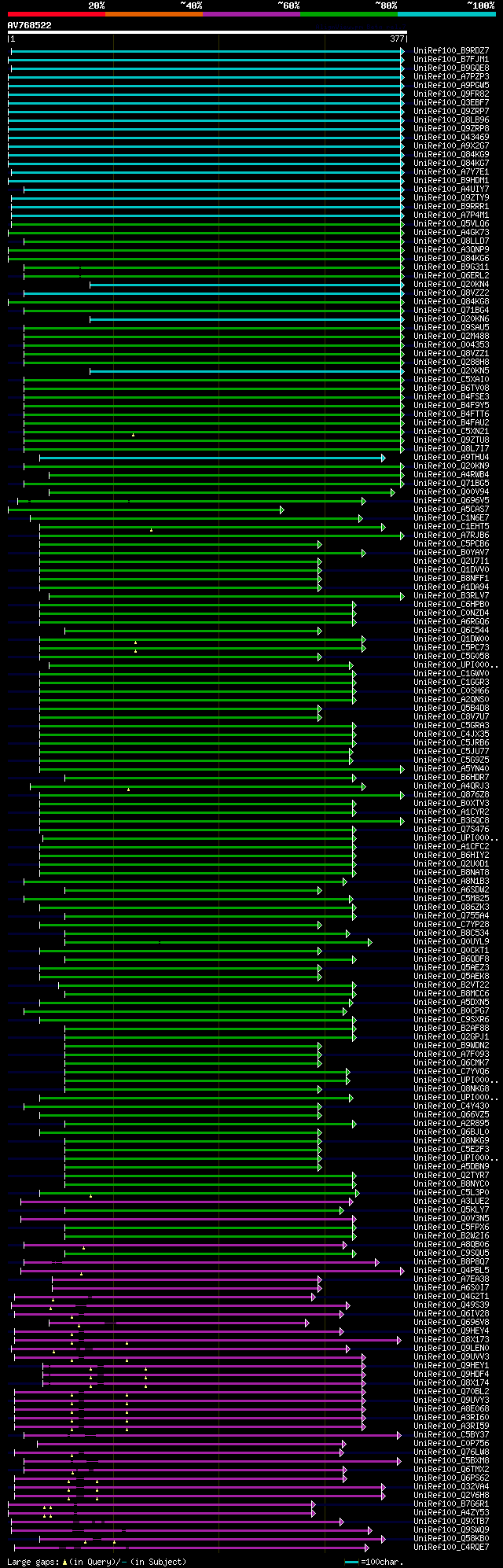Screen dimensions: 503x1568
Task: Select label UniRef100_C4RQE7
Action: click(451, 1548)
